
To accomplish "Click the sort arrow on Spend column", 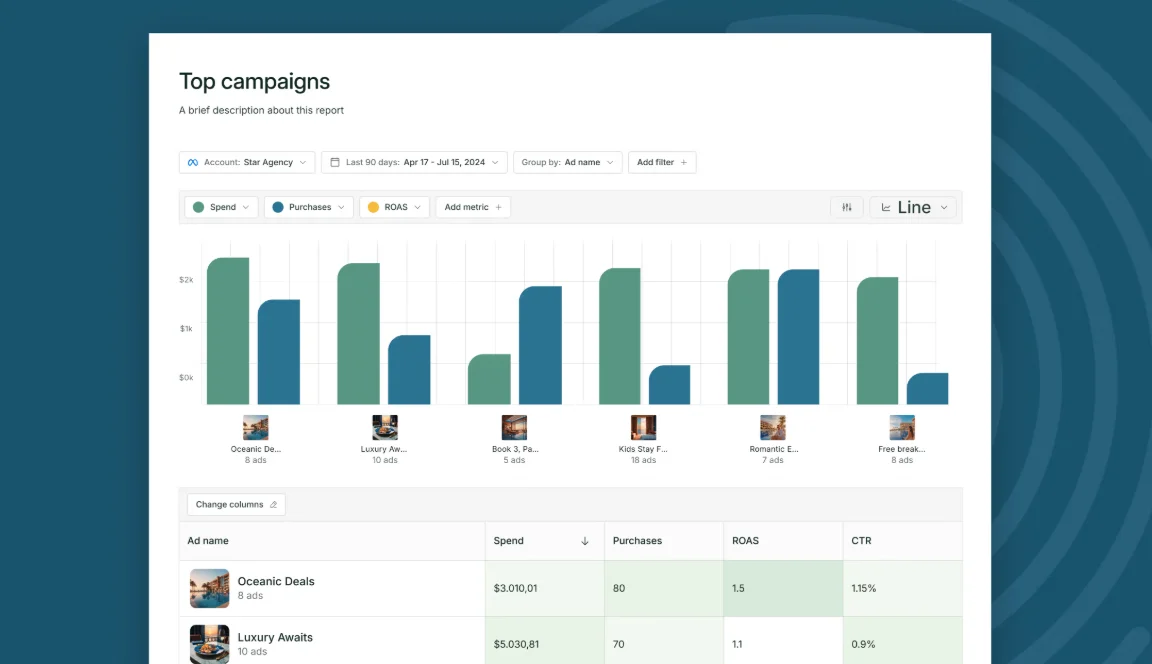I will [x=584, y=540].
